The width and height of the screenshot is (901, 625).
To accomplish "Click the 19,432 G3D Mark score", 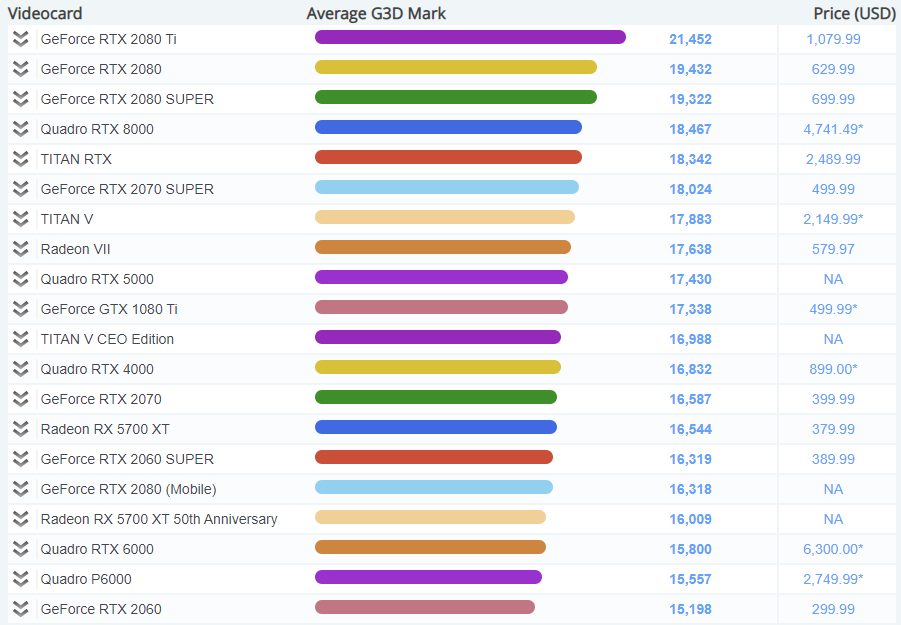I will point(691,69).
